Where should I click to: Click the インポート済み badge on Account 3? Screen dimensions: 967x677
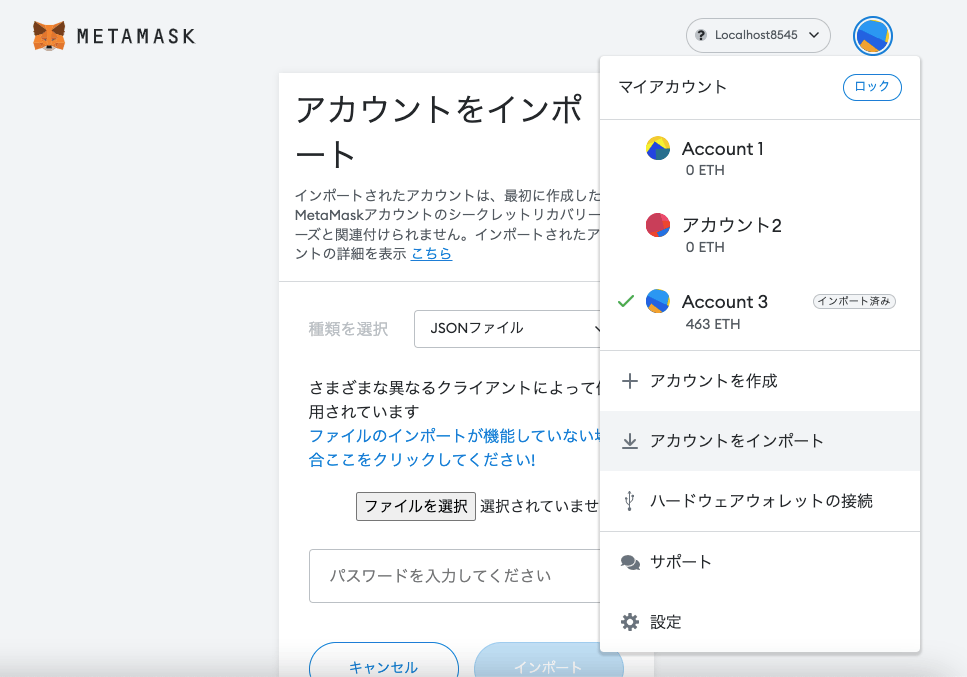pyautogui.click(x=854, y=301)
